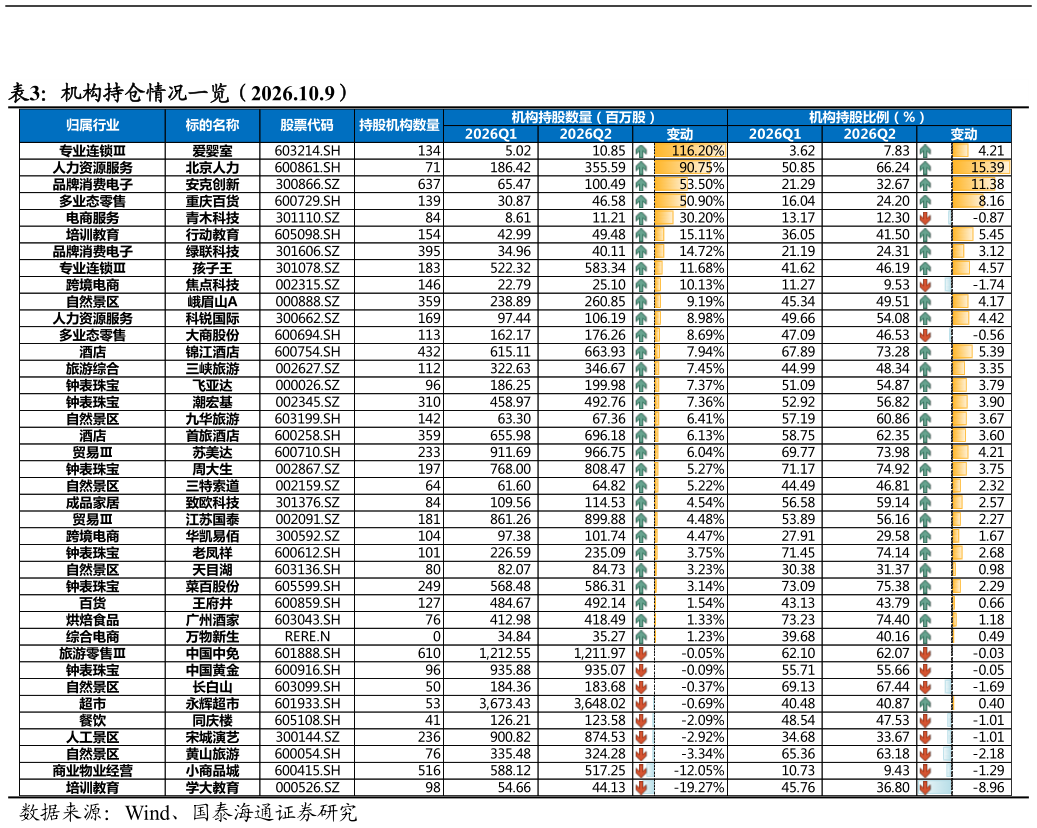Select stock name 飞亚达
This screenshot has width=1037, height=828.
(x=212, y=386)
